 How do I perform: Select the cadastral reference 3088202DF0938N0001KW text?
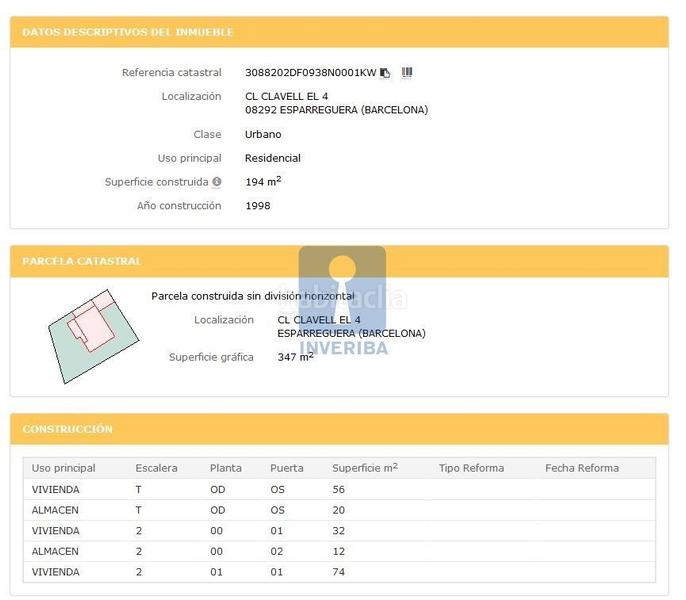pyautogui.click(x=310, y=73)
